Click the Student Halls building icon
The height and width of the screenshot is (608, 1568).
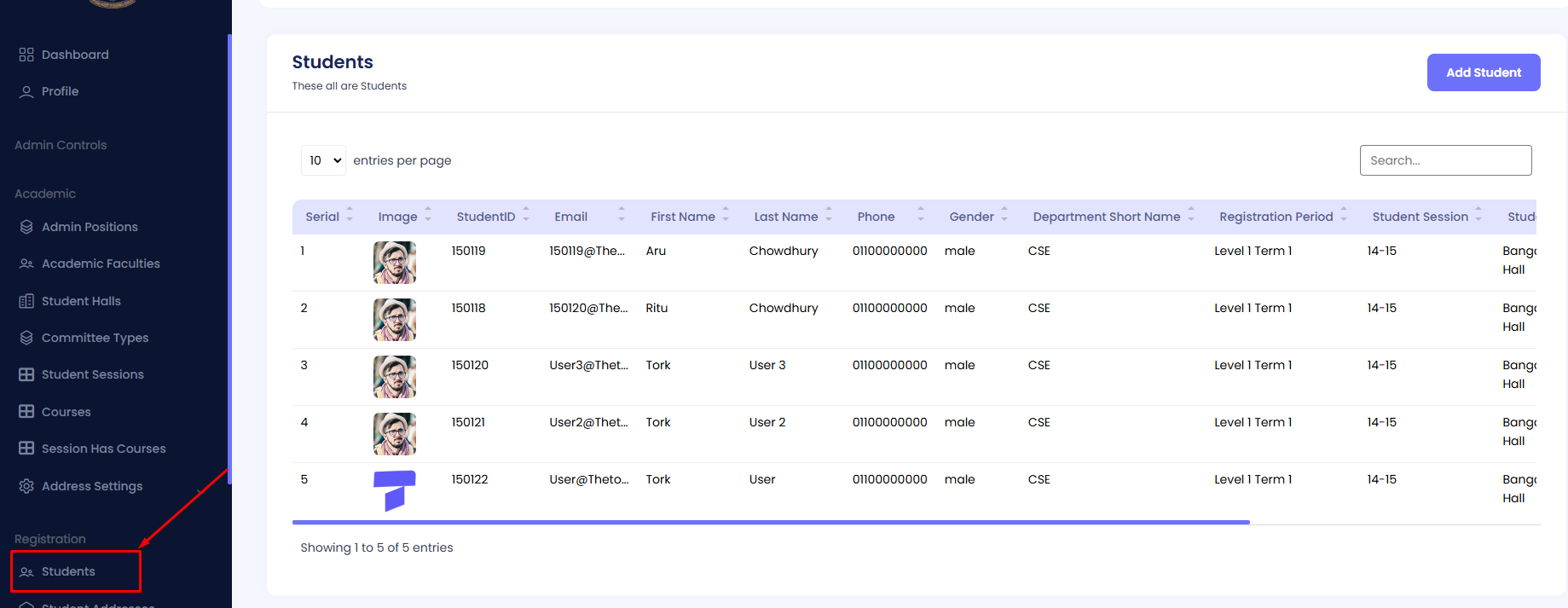[x=26, y=301]
